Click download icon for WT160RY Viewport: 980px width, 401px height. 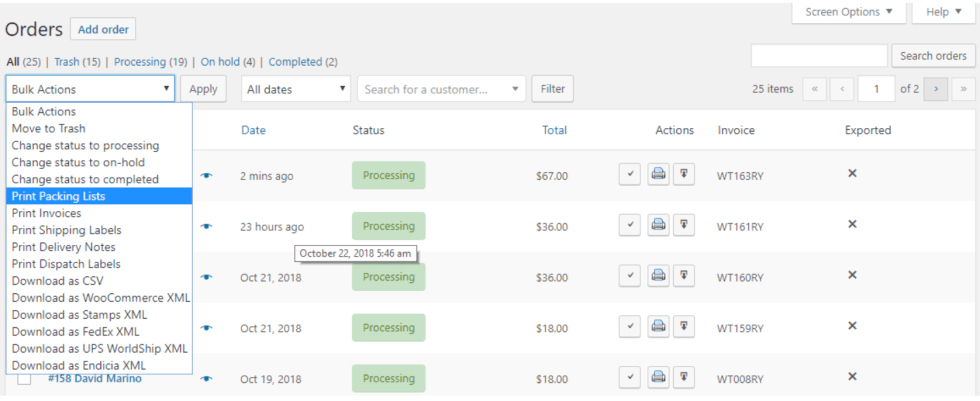pyautogui.click(x=684, y=276)
